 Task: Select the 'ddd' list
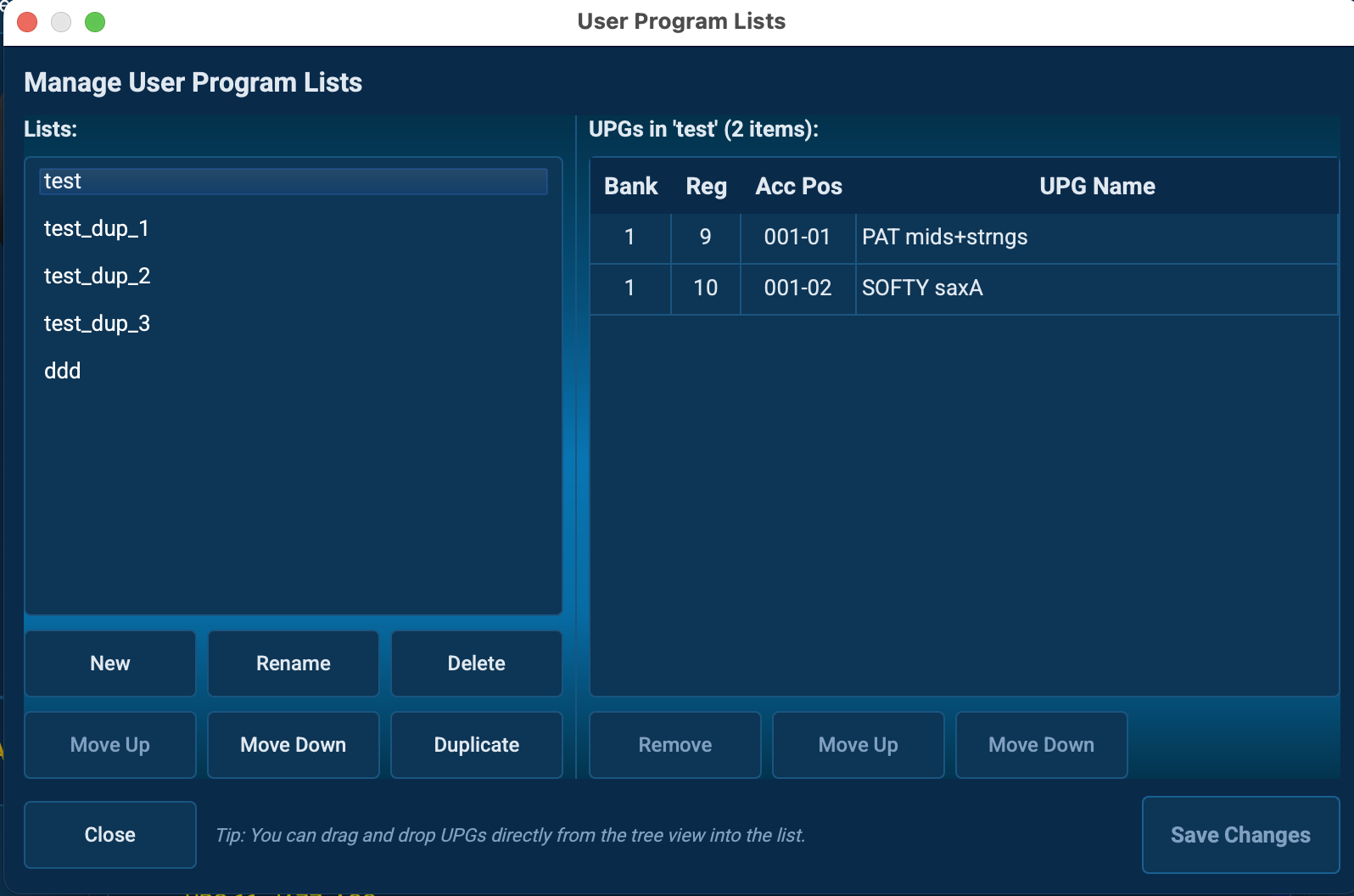[294, 372]
